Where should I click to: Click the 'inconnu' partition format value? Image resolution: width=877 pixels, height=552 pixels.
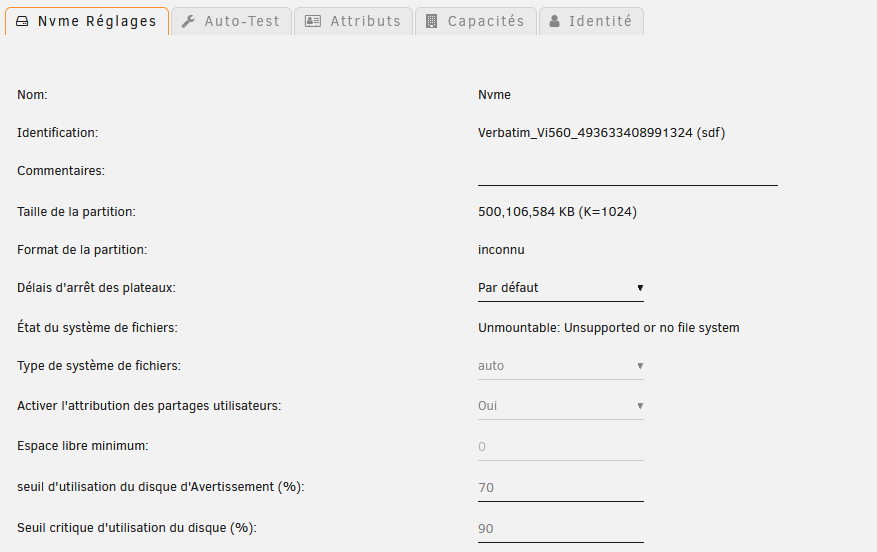pyautogui.click(x=501, y=250)
